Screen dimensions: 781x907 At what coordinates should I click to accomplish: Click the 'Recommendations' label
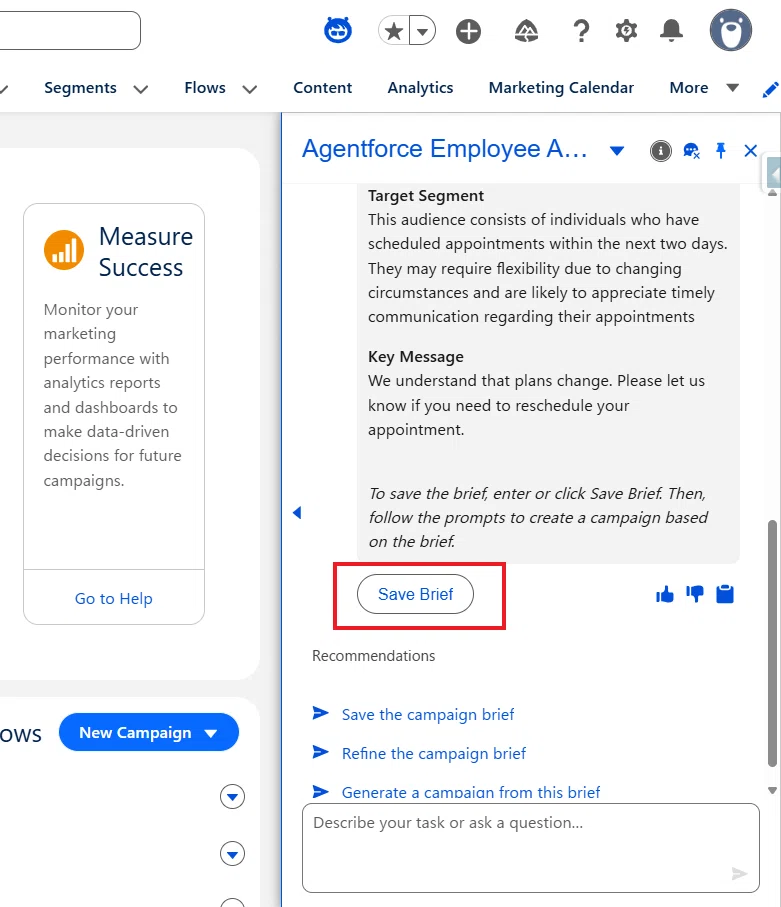pyautogui.click(x=373, y=656)
